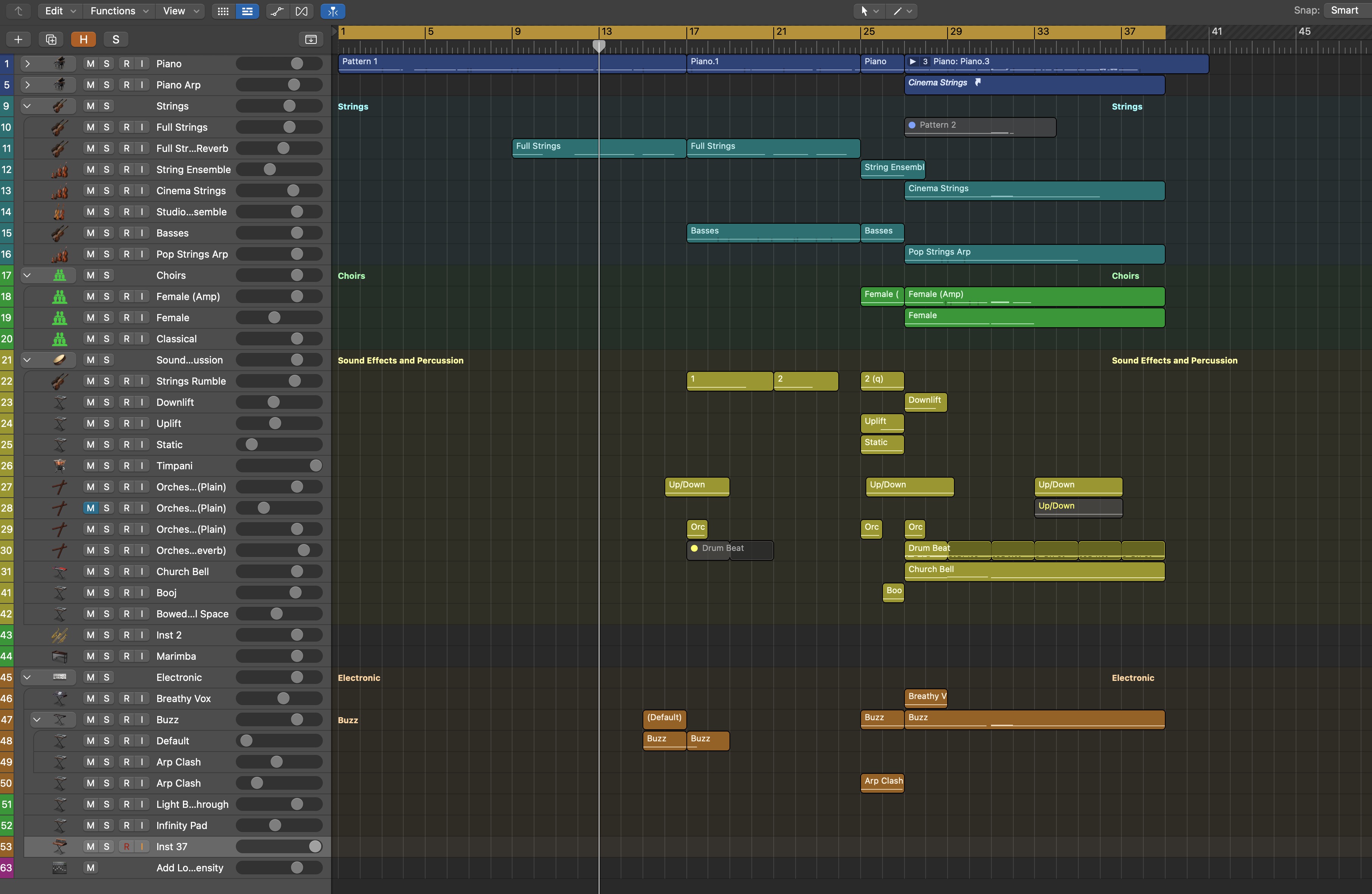Switch to the grid view icon

coord(223,11)
